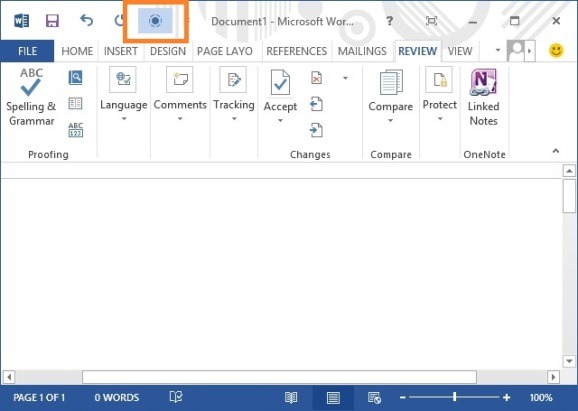Open the FILE tab
The width and height of the screenshot is (578, 411).
click(x=27, y=51)
